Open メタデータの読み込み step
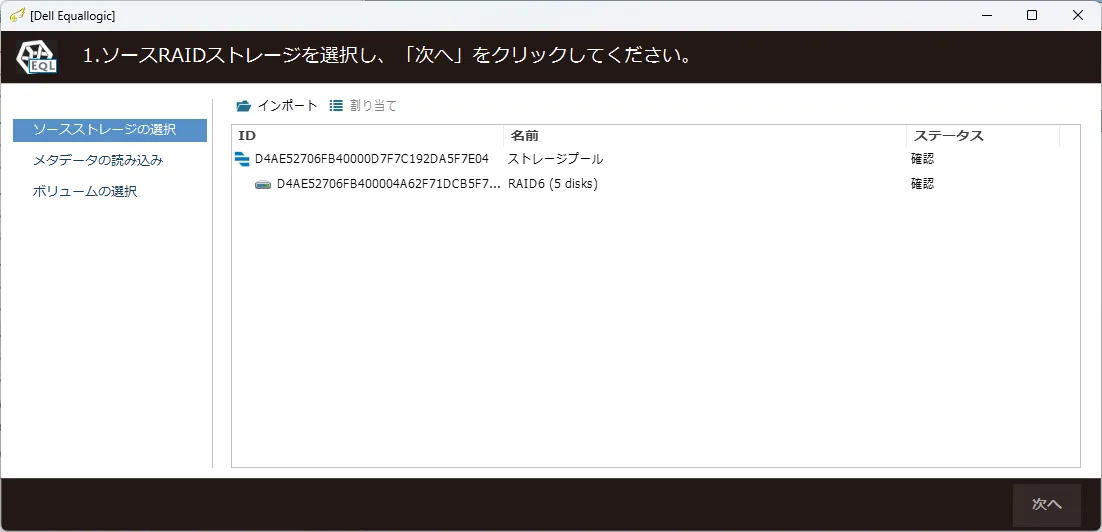This screenshot has width=1102, height=532. [98, 160]
